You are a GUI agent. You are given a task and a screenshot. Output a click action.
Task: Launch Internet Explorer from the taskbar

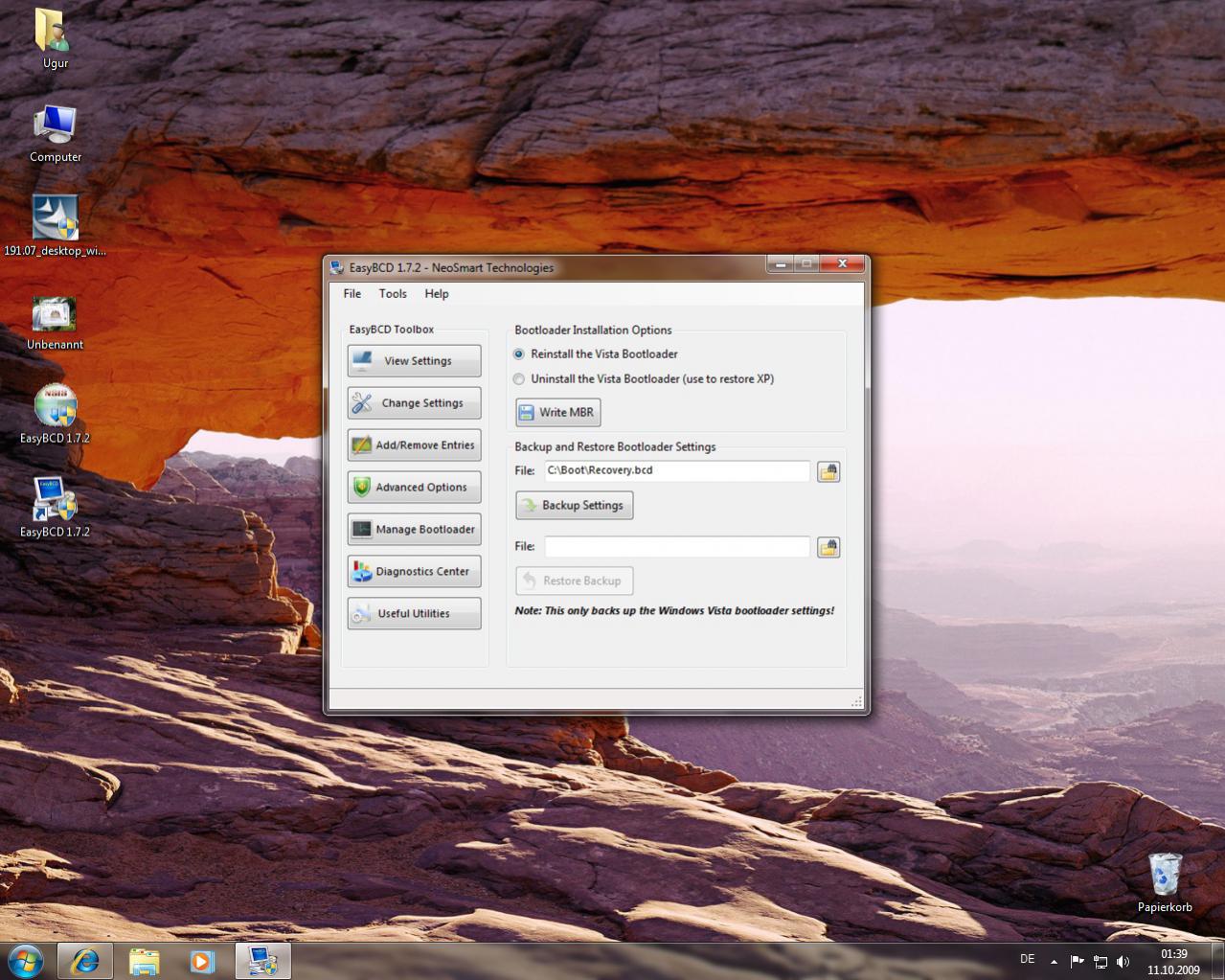[x=85, y=961]
